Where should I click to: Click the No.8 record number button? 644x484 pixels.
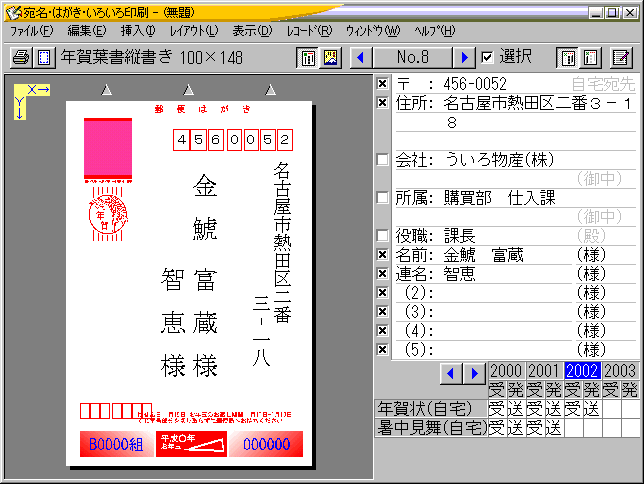pos(413,58)
